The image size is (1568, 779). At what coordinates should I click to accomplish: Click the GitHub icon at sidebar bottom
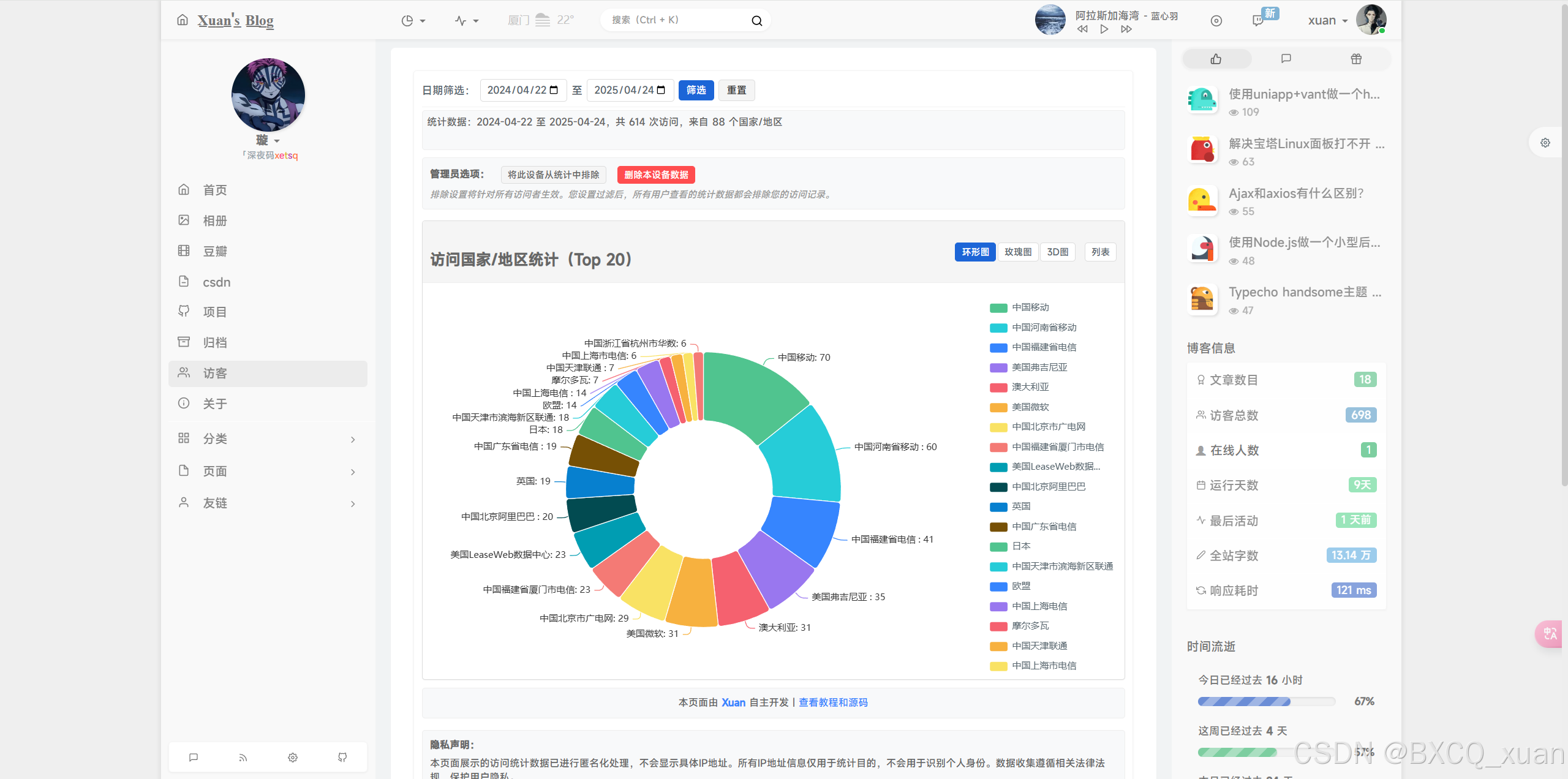(342, 758)
